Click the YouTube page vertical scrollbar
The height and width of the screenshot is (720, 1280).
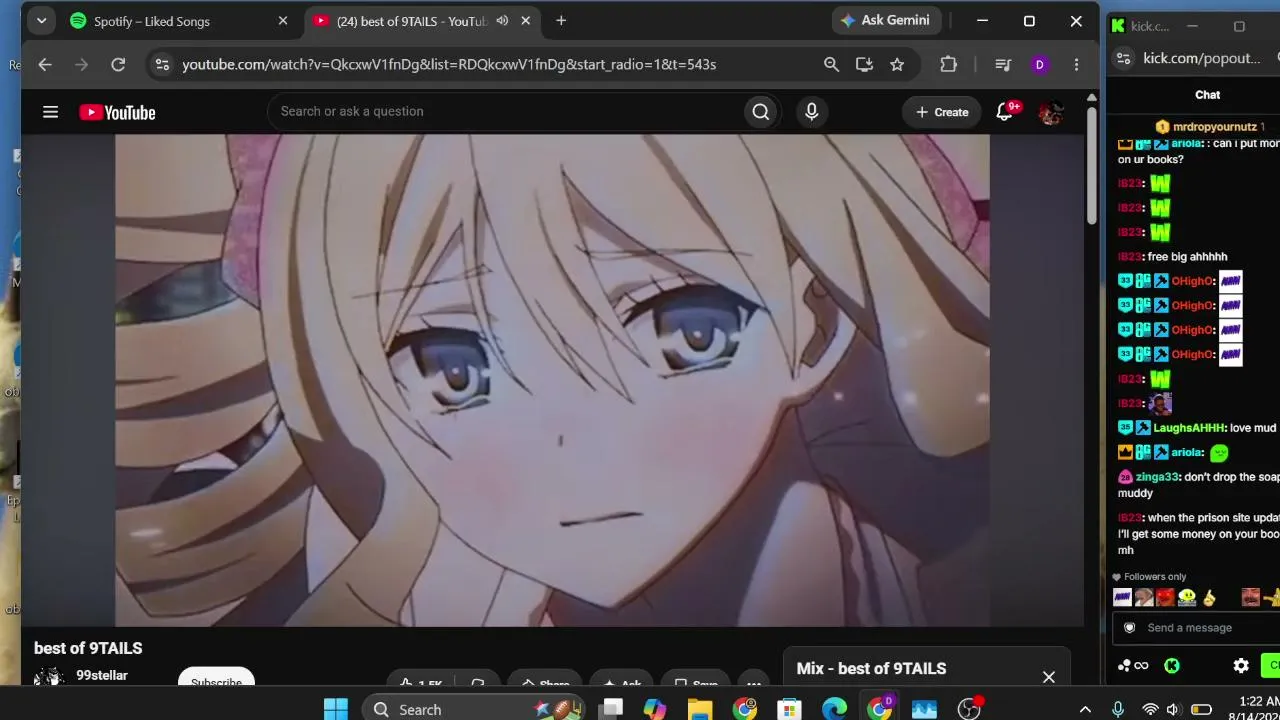[1092, 164]
